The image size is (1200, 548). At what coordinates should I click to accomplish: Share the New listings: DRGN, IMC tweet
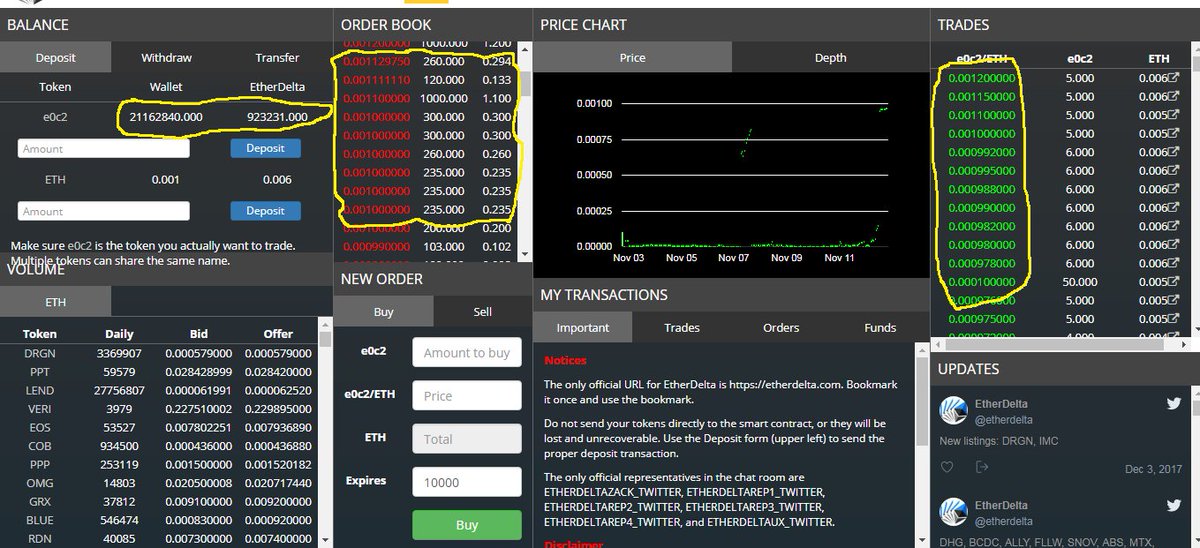982,467
